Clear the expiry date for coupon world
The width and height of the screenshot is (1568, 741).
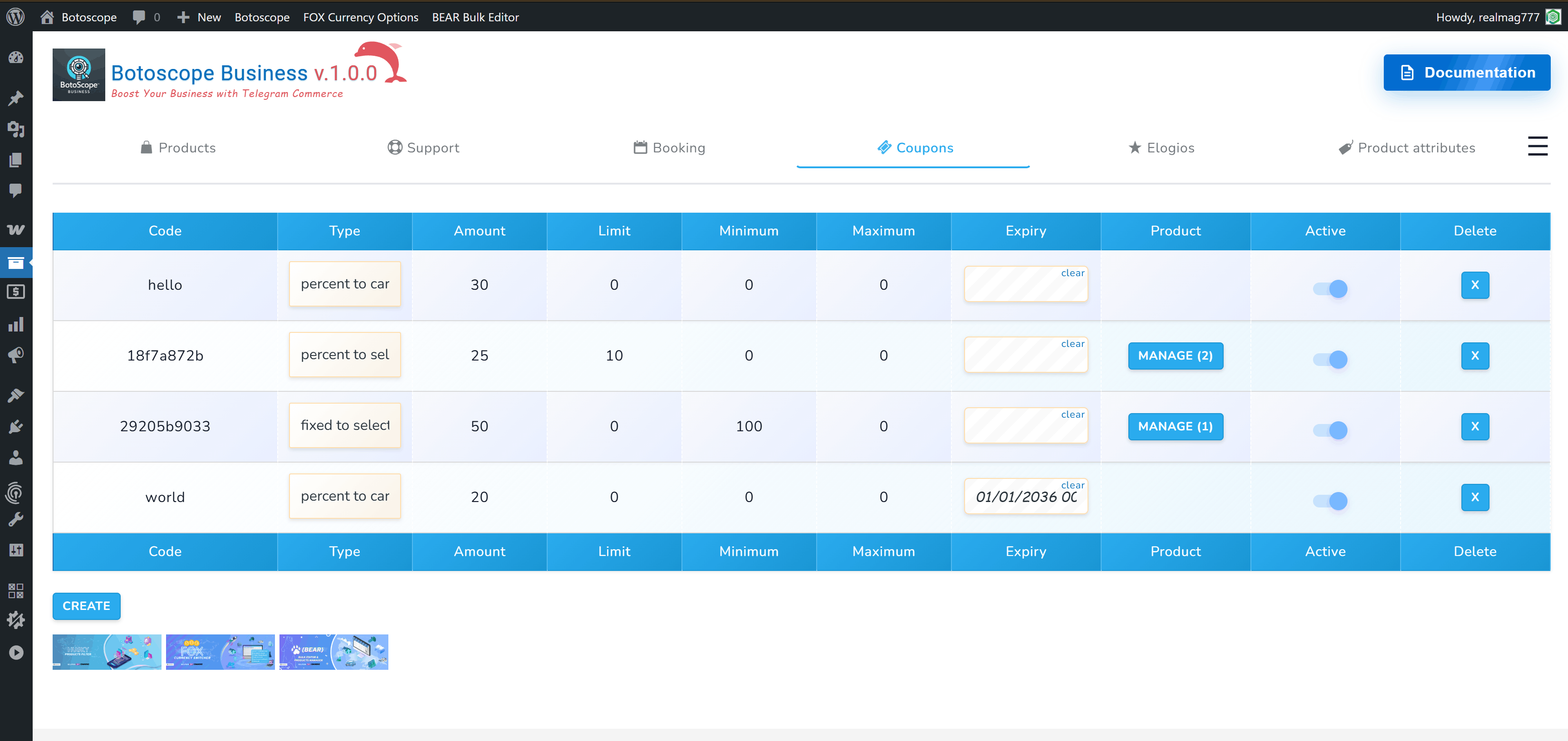pos(1072,485)
